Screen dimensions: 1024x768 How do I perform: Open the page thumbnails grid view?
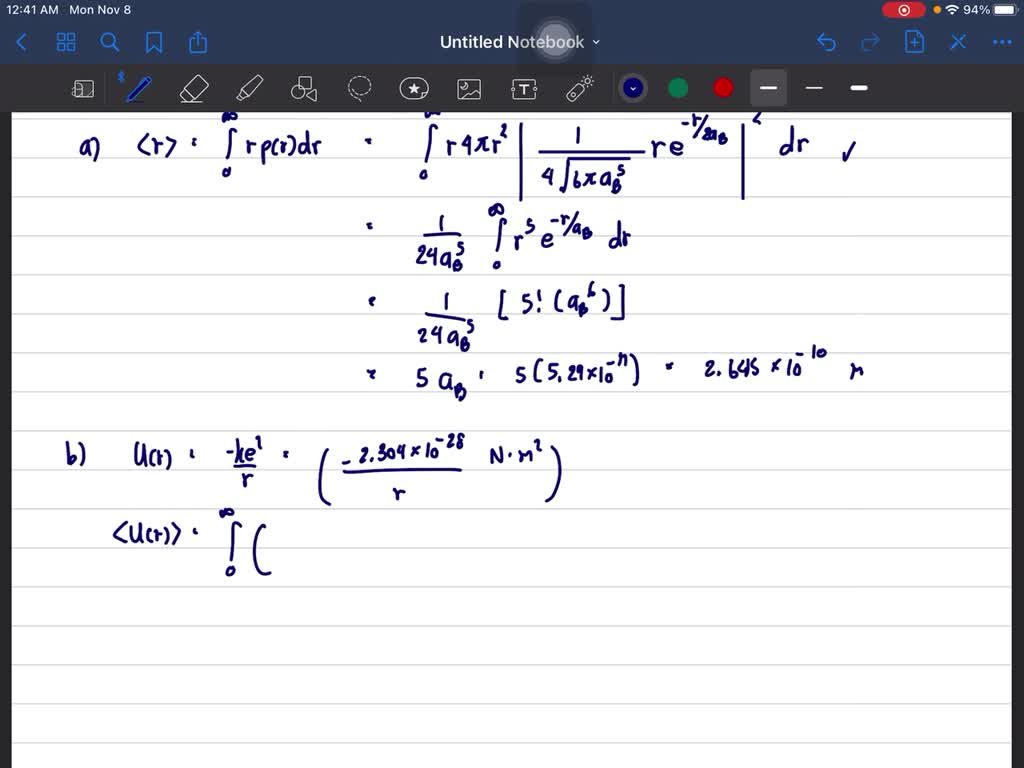click(66, 42)
